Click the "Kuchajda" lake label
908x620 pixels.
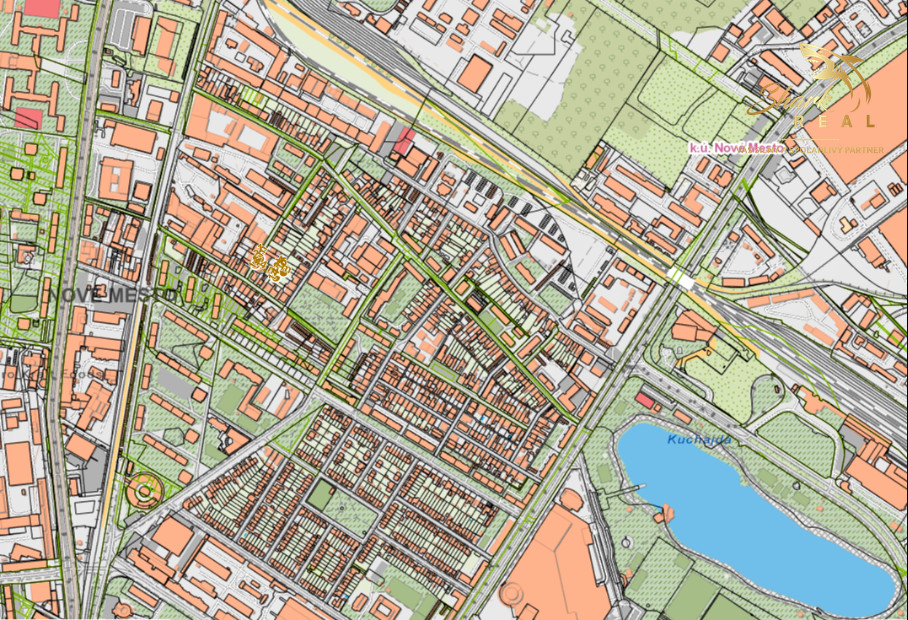coord(699,440)
